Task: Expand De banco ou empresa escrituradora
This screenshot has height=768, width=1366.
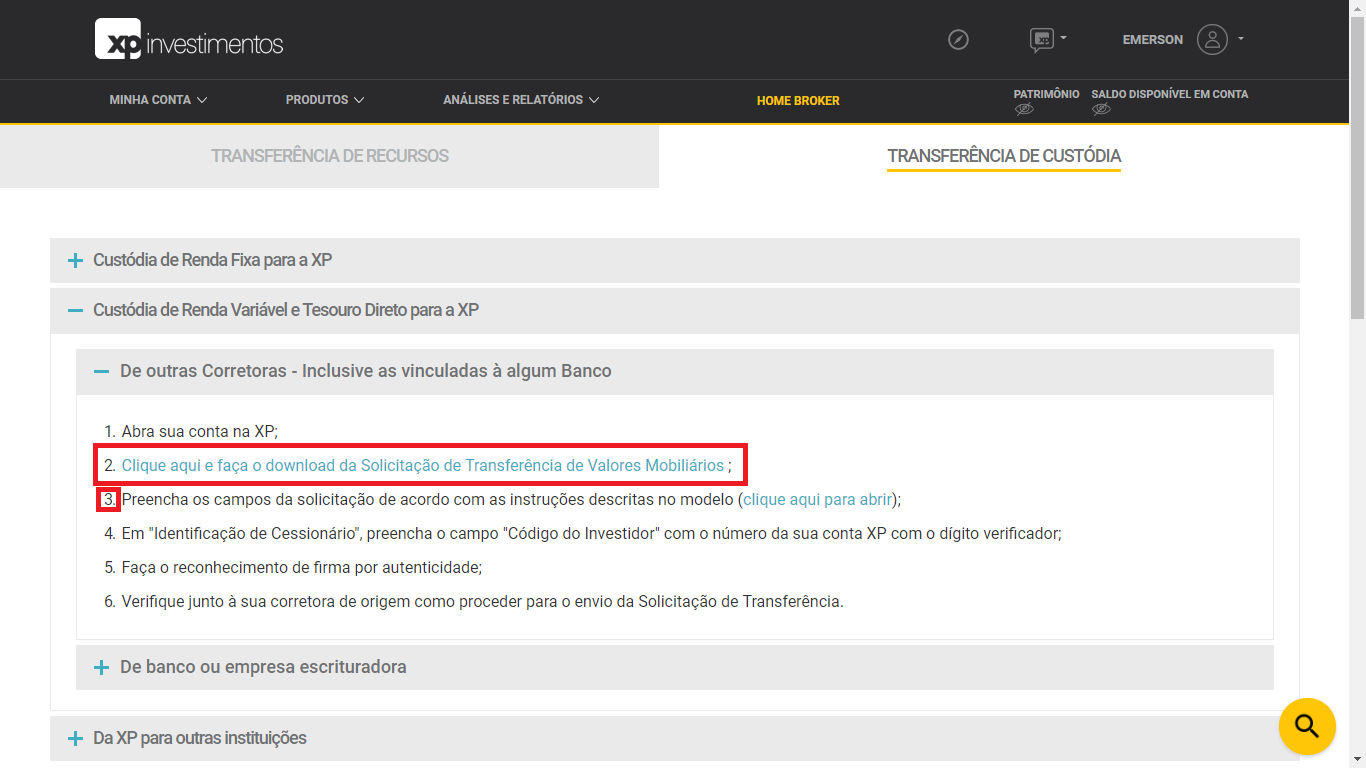Action: click(675, 667)
